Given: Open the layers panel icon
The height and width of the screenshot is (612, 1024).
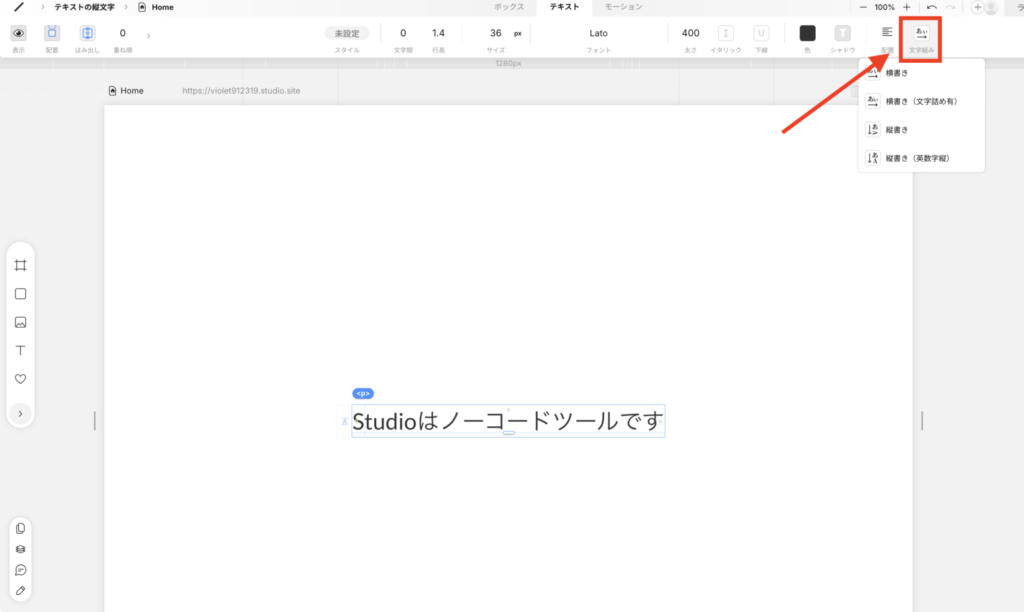Looking at the screenshot, I should pos(20,549).
